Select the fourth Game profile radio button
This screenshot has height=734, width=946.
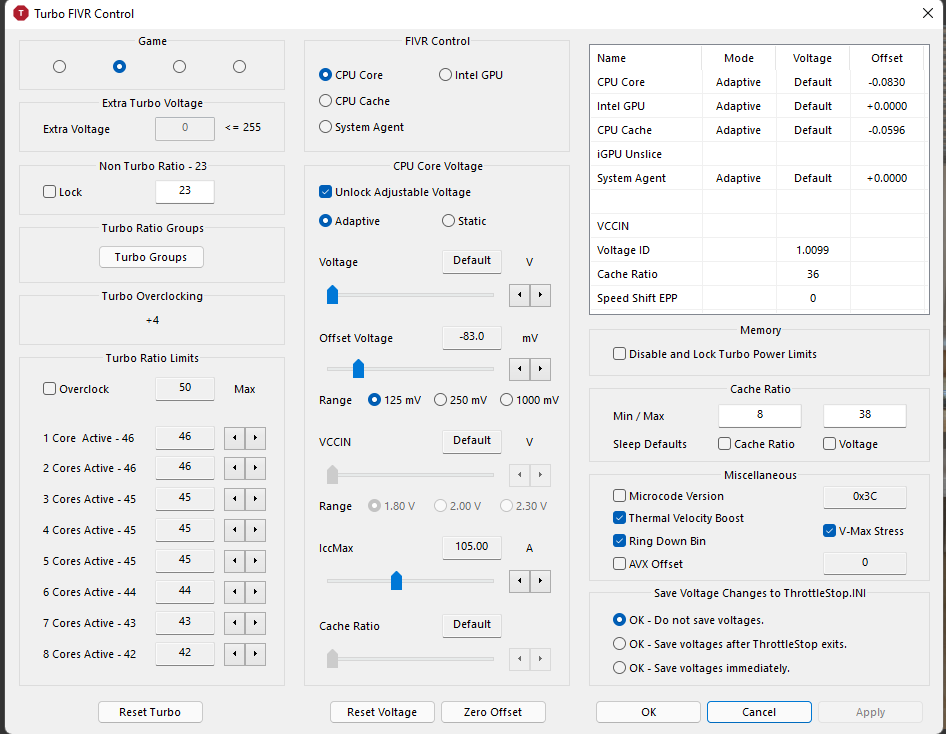point(240,66)
